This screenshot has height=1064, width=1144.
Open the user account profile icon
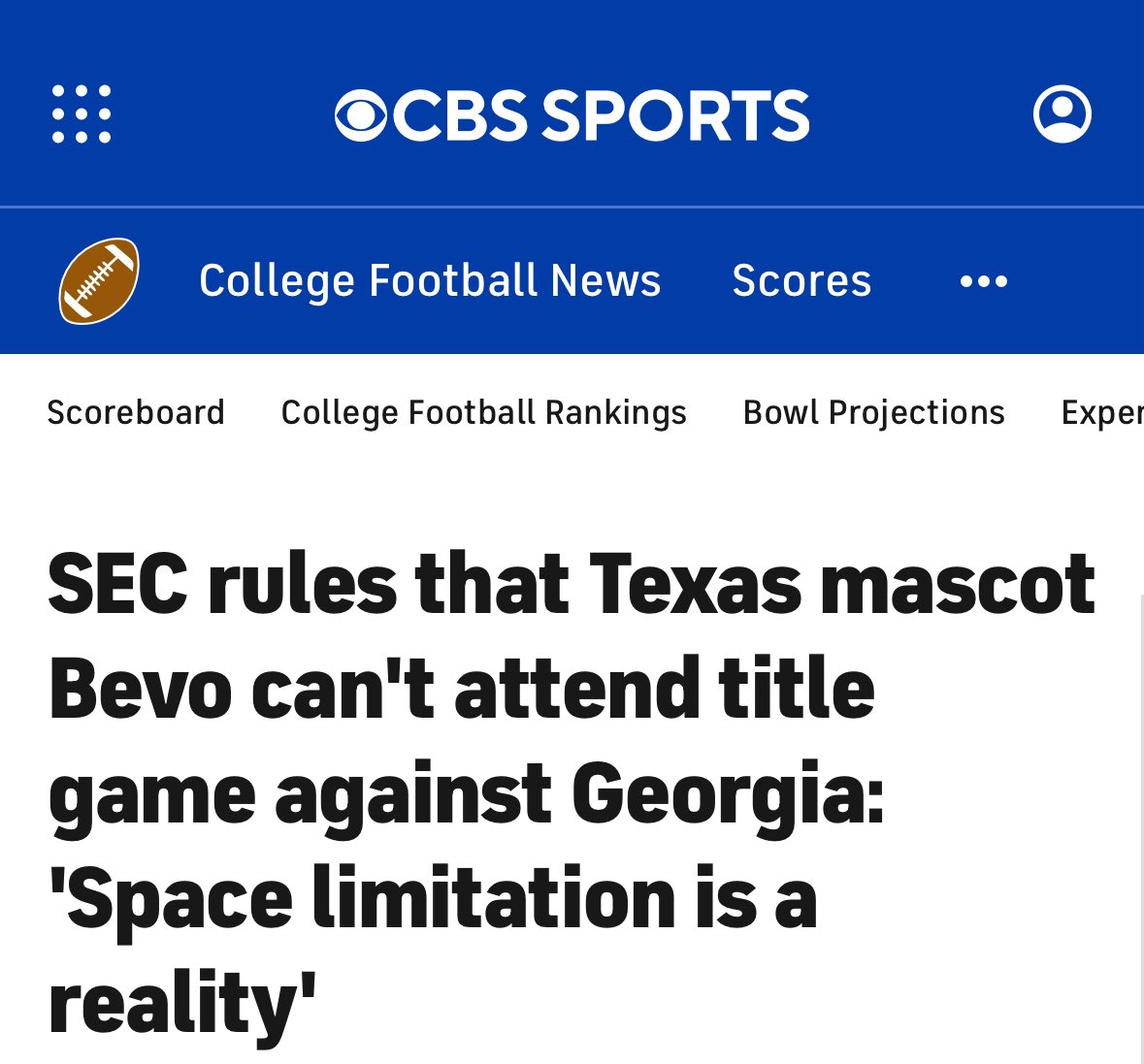click(x=1062, y=114)
